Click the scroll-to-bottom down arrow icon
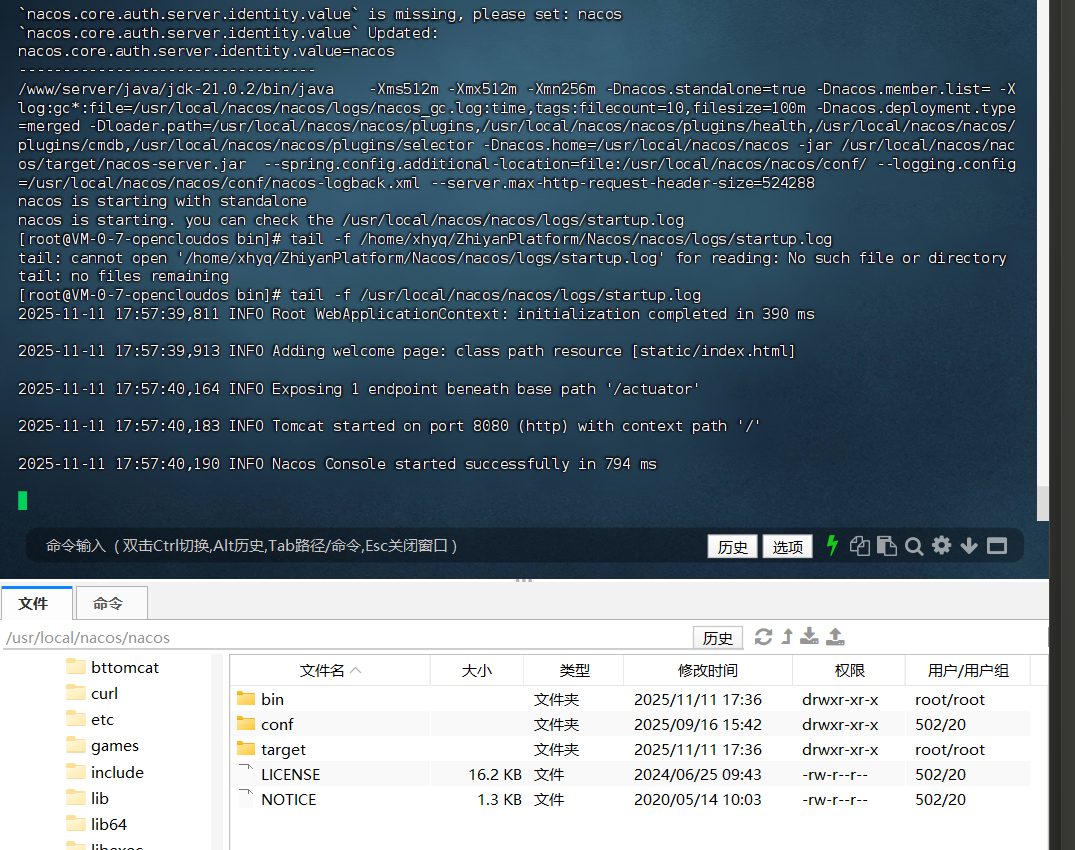 [x=968, y=546]
